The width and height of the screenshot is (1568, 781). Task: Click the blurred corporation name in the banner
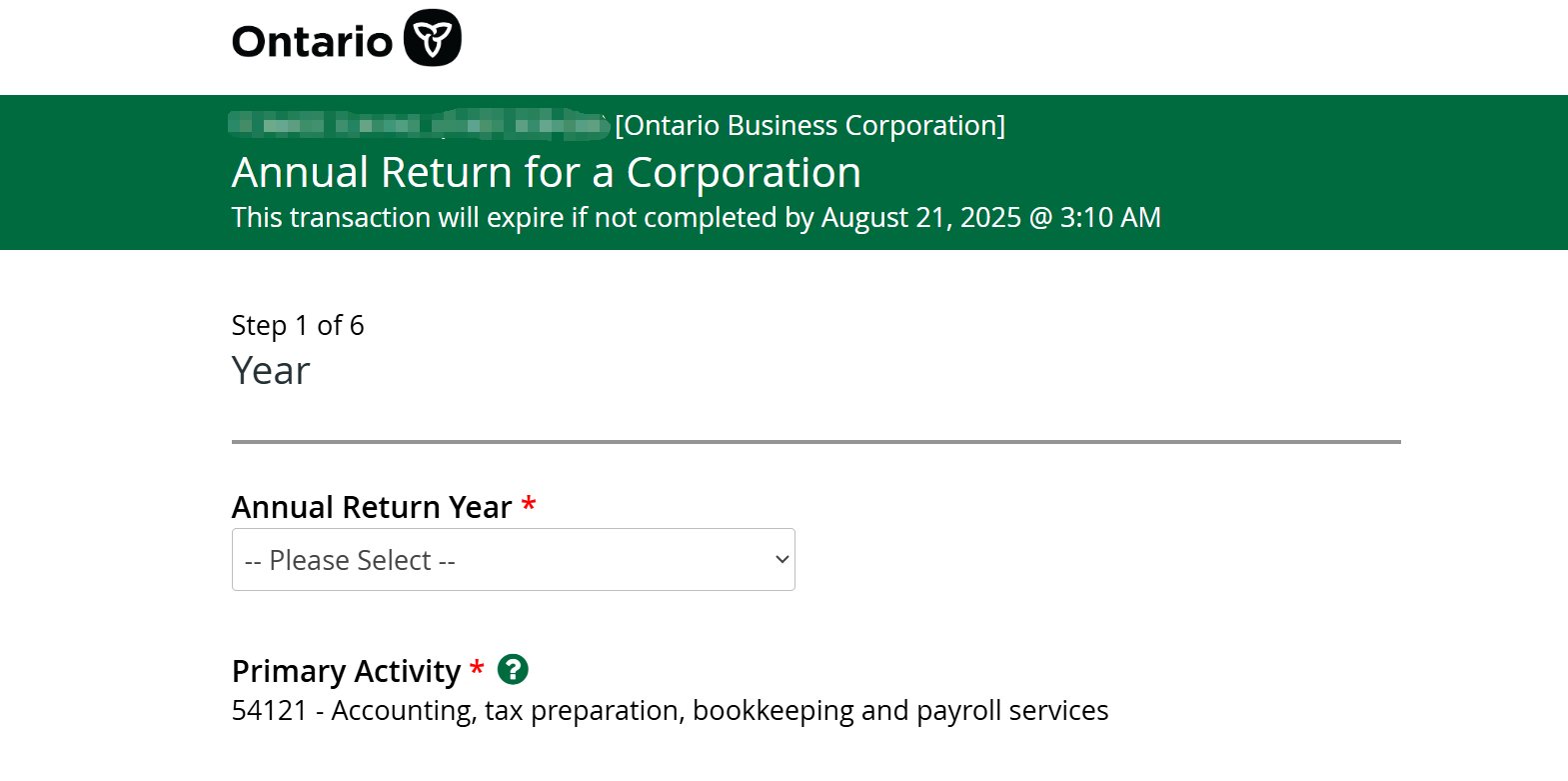420,124
